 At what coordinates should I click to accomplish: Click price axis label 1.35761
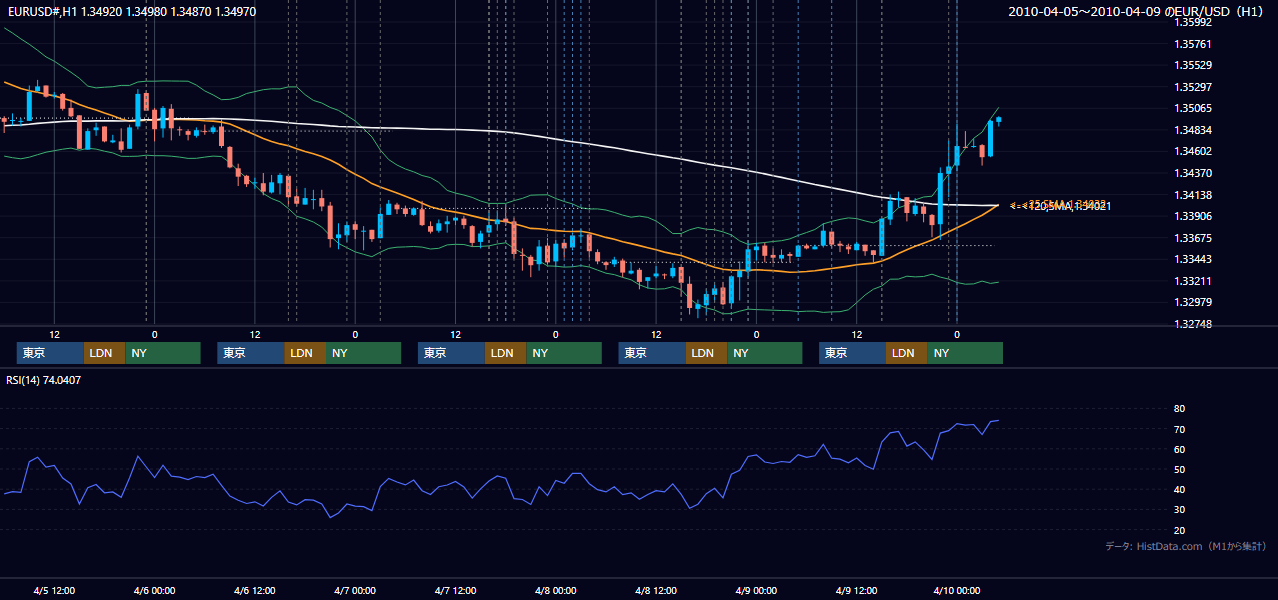click(x=1195, y=44)
